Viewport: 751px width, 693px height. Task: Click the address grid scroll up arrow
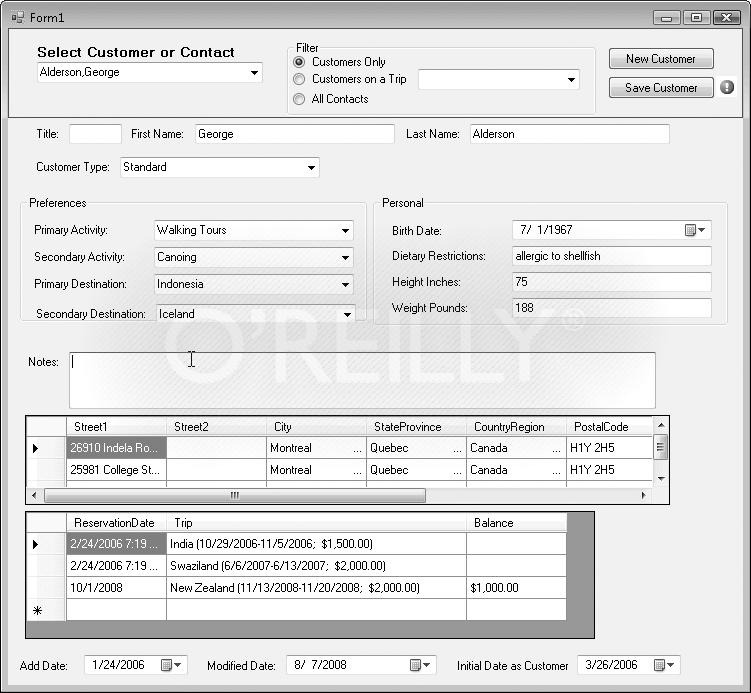click(x=661, y=425)
